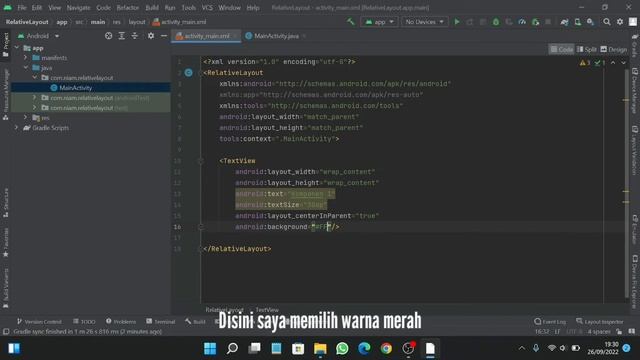
Task: Open Resource Manager side tab
Action: (x=6, y=95)
